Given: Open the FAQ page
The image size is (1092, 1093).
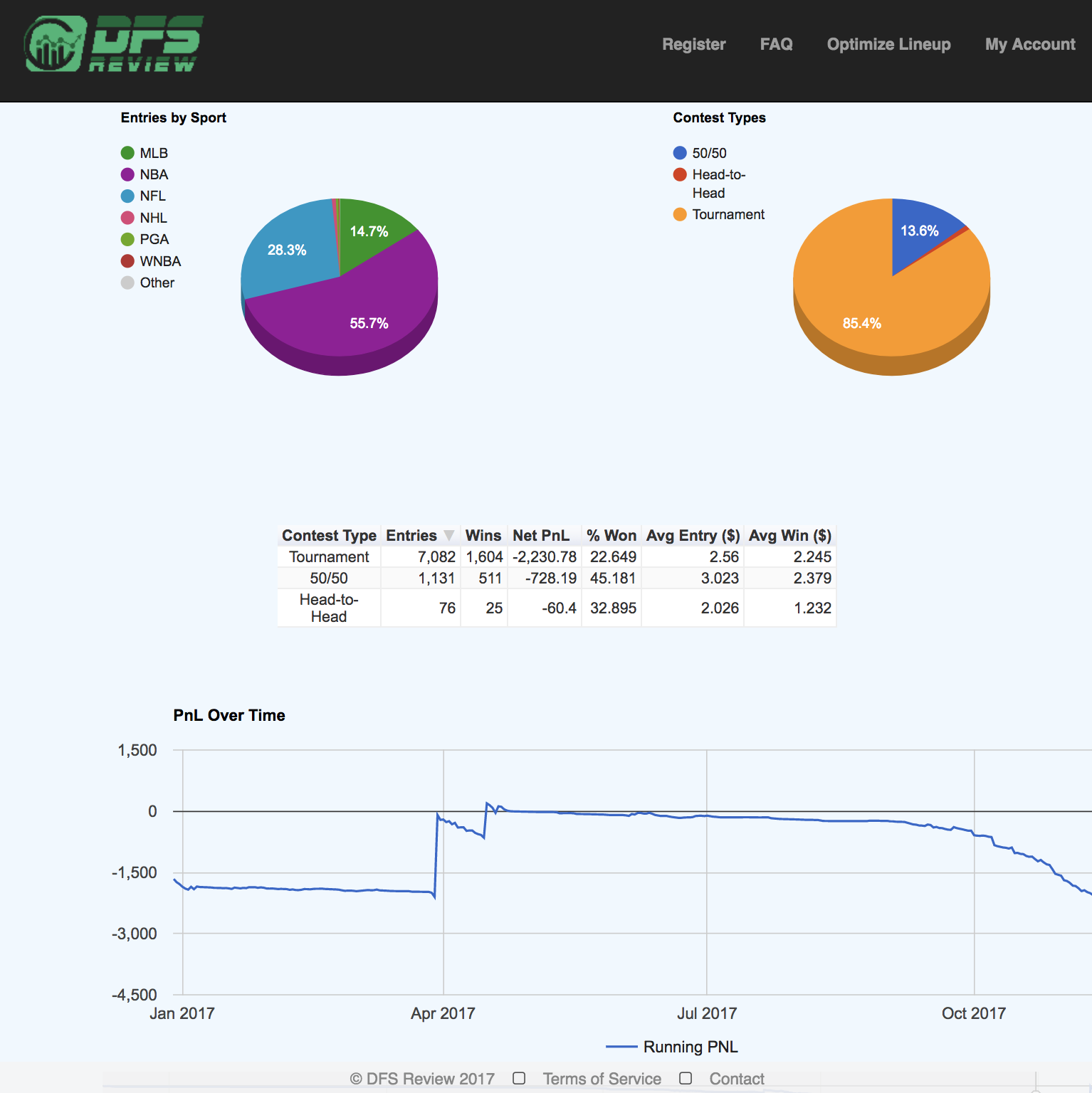Looking at the screenshot, I should [776, 44].
